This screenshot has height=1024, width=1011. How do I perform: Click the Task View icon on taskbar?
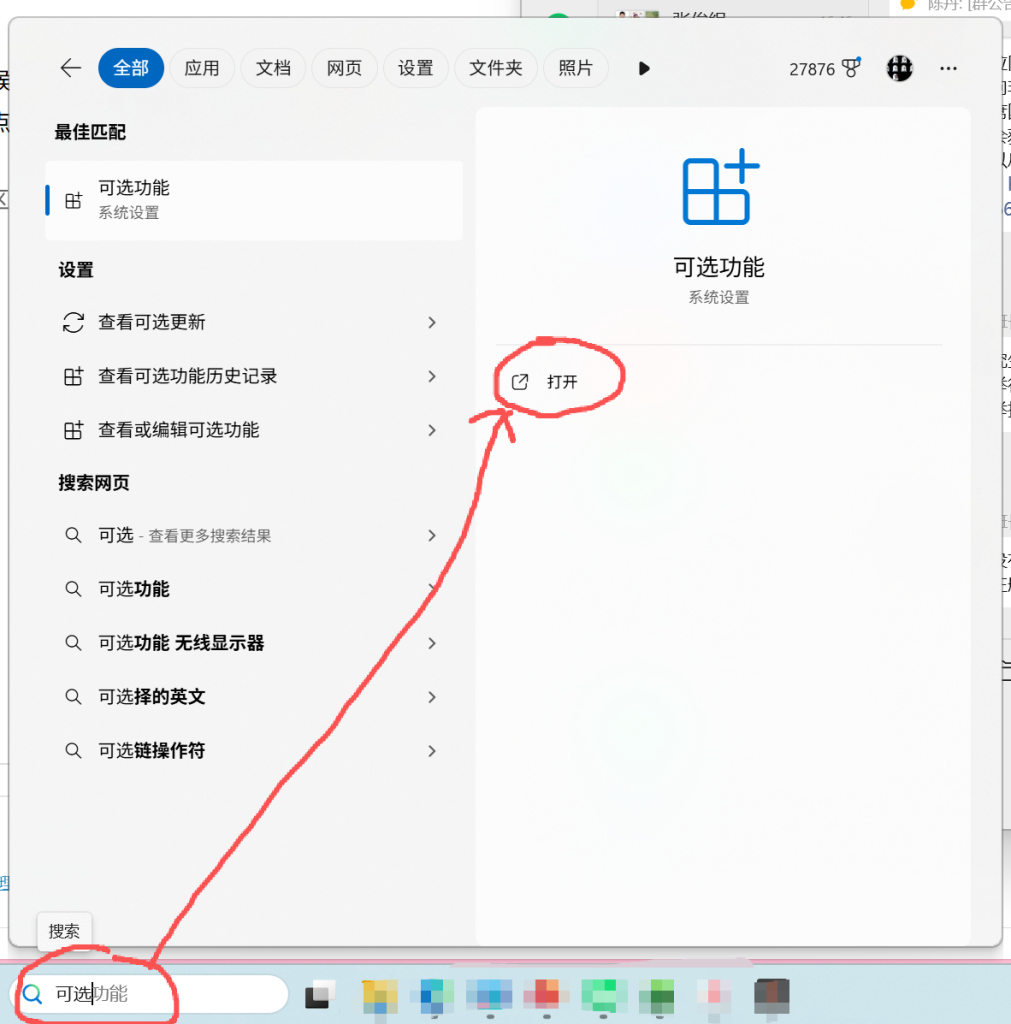[320, 994]
